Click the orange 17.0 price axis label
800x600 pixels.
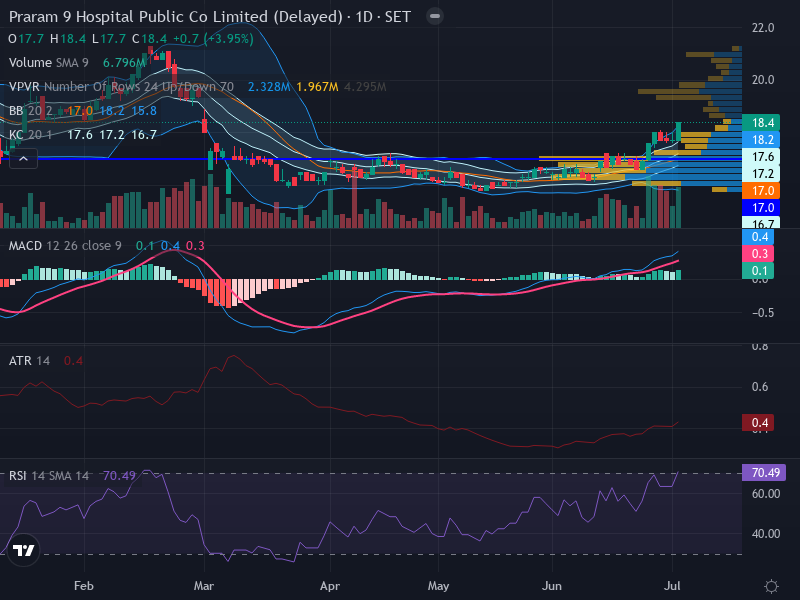coord(761,191)
